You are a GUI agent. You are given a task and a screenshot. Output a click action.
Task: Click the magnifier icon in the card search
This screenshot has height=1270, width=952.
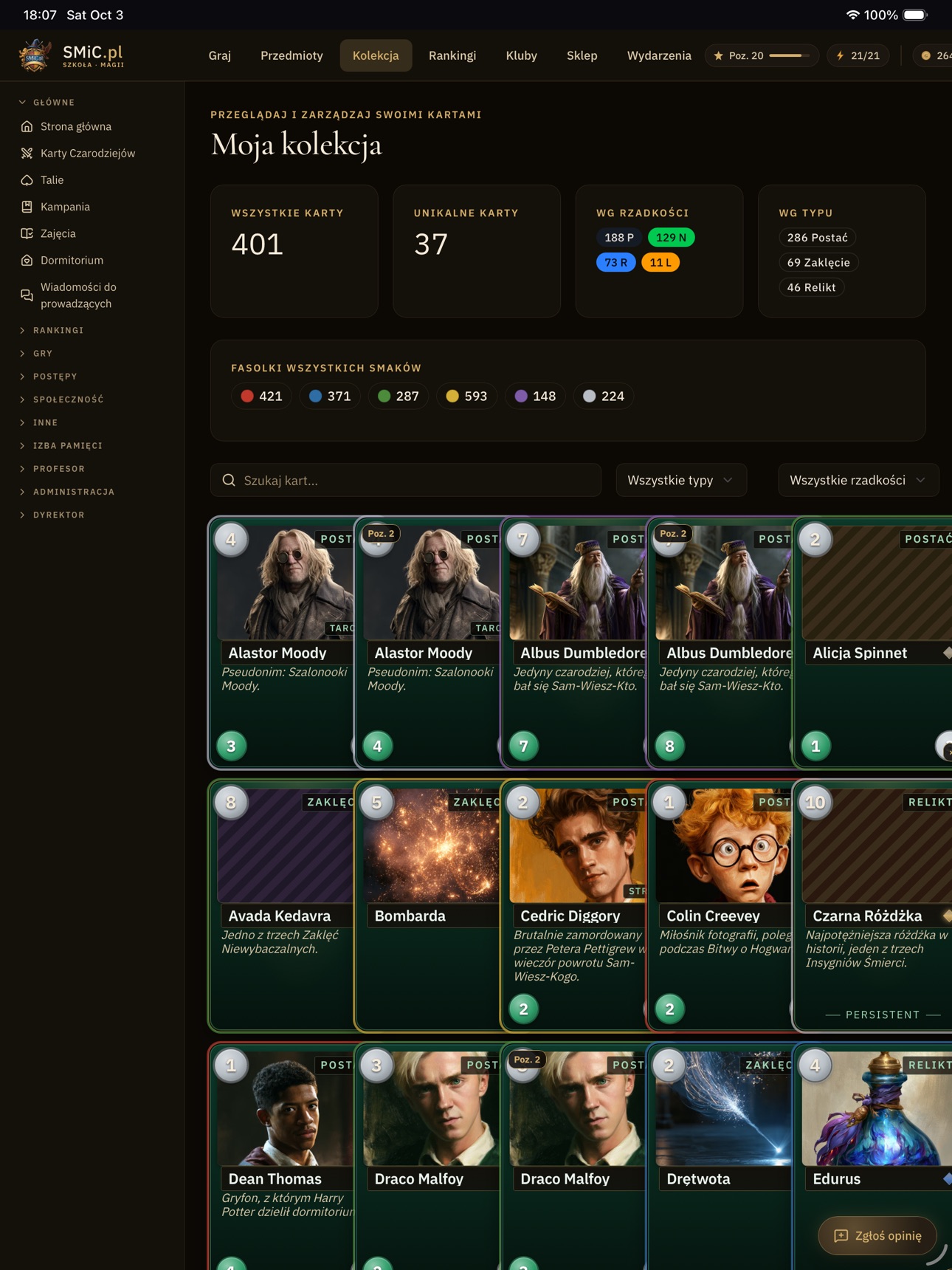point(229,480)
